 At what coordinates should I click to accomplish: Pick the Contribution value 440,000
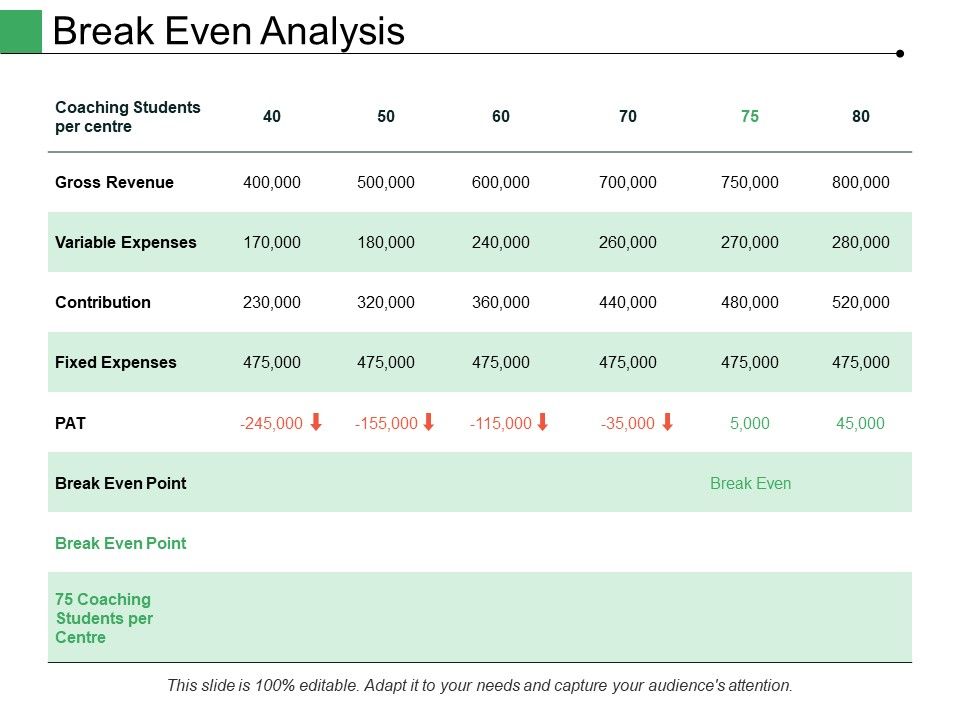coord(628,302)
